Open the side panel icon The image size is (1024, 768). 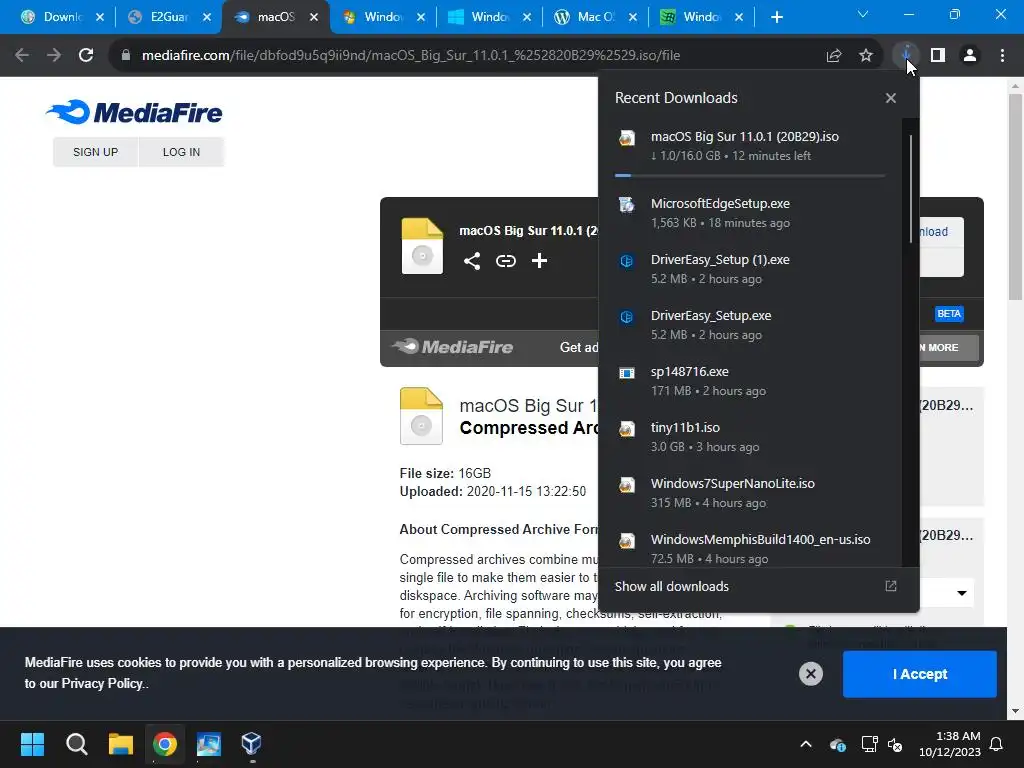[938, 56]
